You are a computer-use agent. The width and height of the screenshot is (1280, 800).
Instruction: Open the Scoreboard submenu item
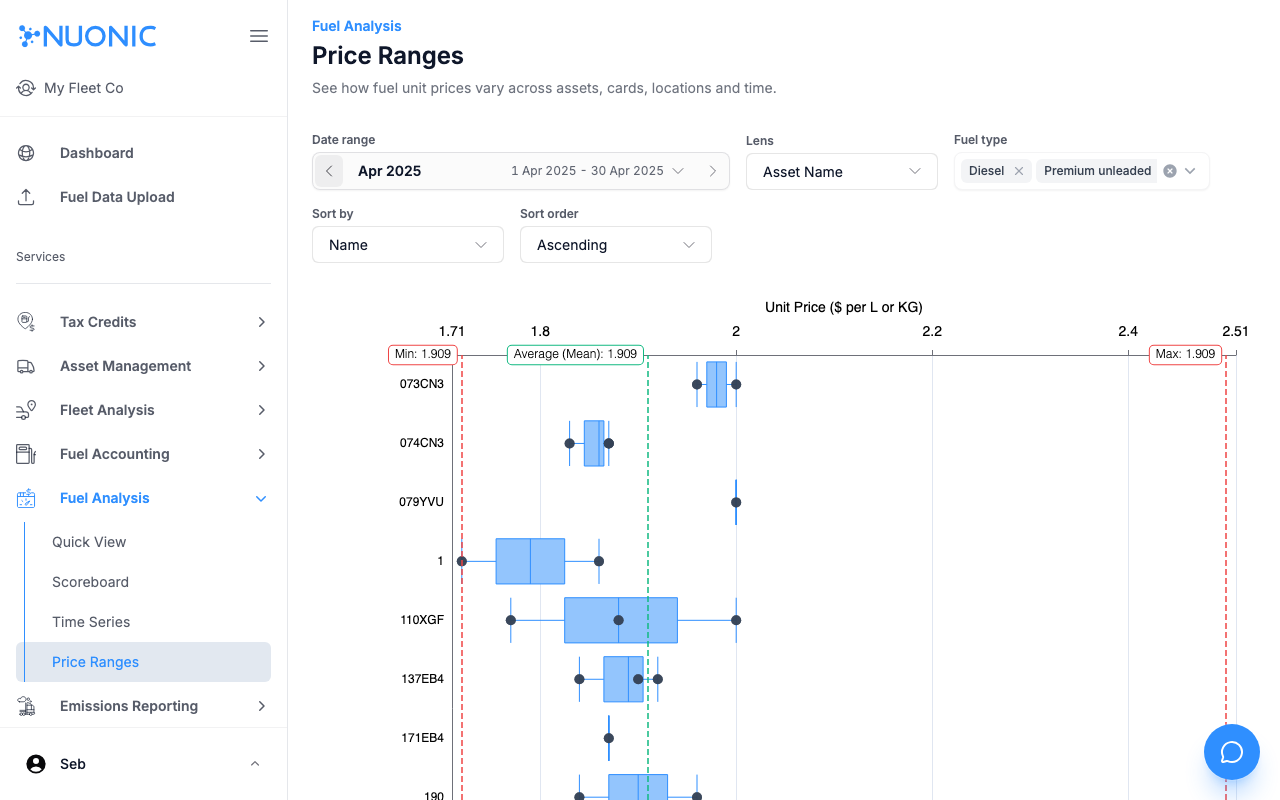coord(90,582)
